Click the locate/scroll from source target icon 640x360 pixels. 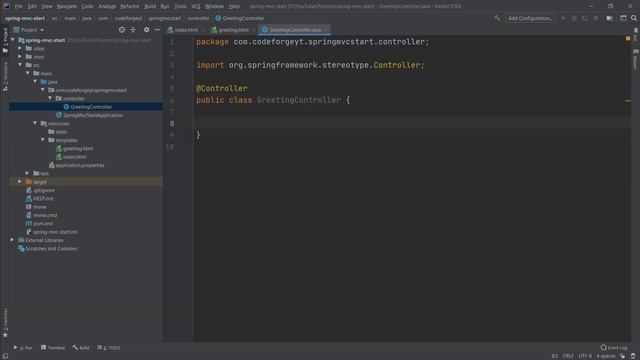tap(122, 30)
